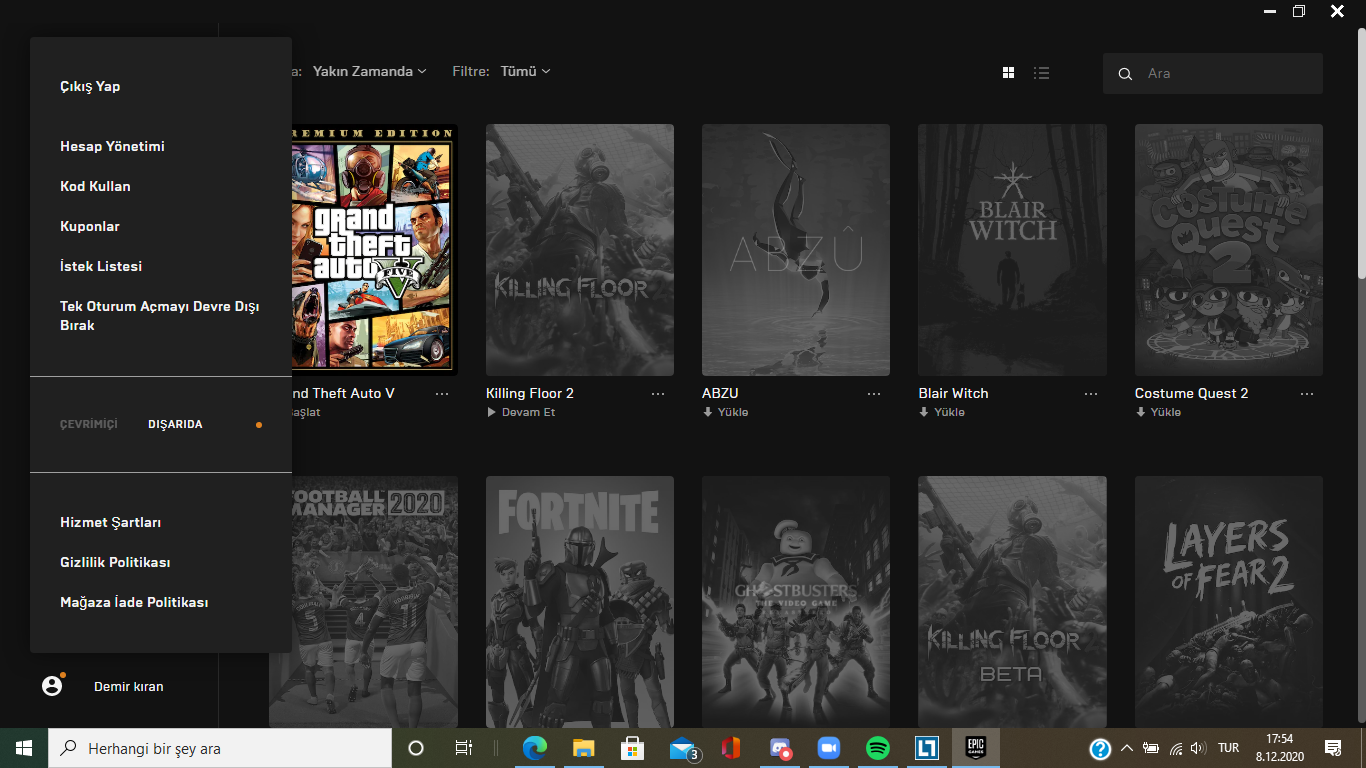Select the Ghostbusters cover art

(796, 602)
